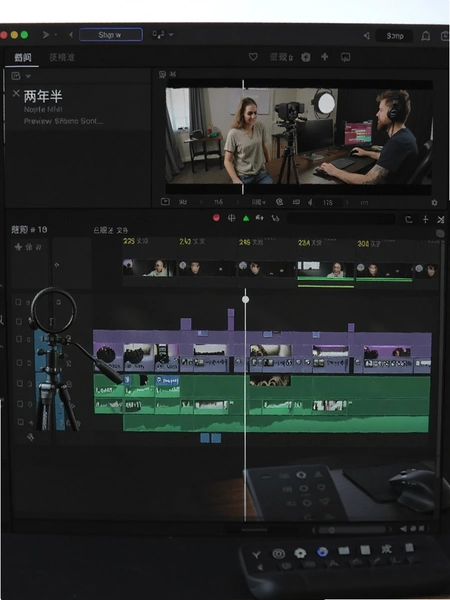Viewport: 450px width, 600px height.
Task: Click the horizontal zoom slider below timeline
Action: (x=352, y=530)
